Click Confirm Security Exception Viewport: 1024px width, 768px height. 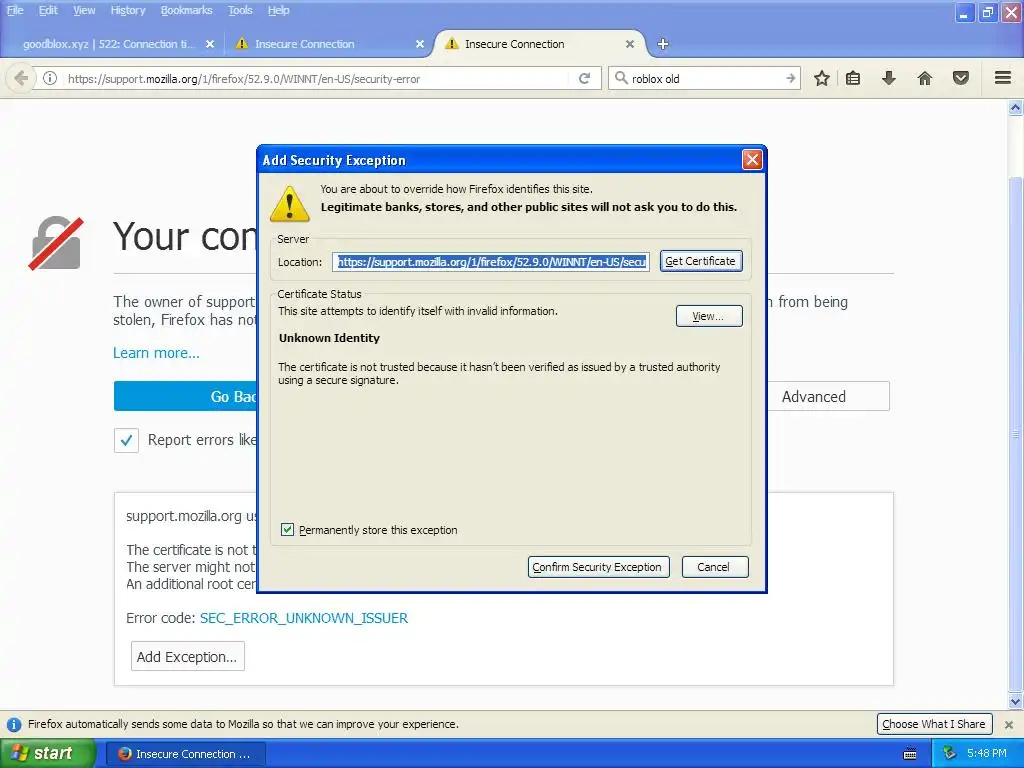(598, 567)
